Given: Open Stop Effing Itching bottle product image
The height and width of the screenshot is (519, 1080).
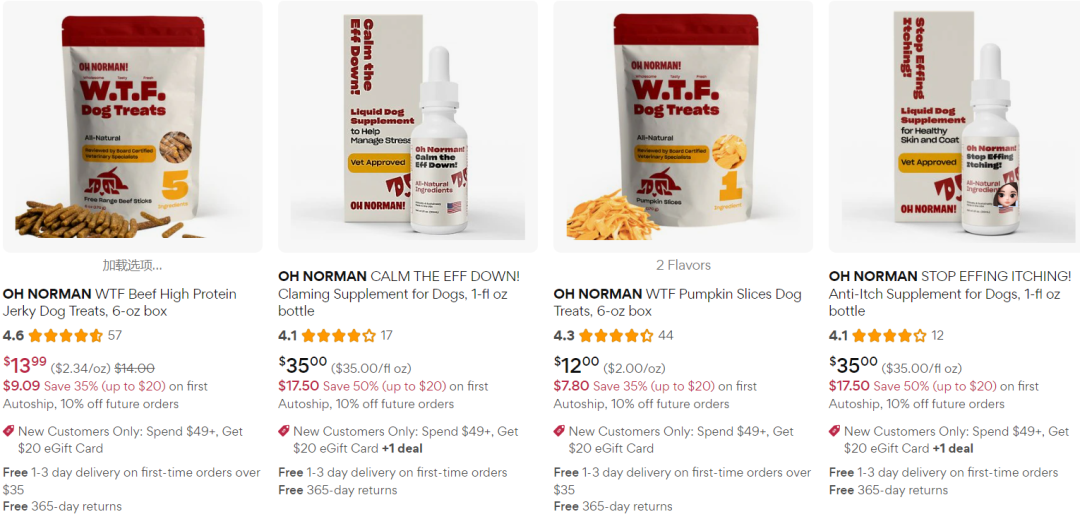Looking at the screenshot, I should 954,127.
